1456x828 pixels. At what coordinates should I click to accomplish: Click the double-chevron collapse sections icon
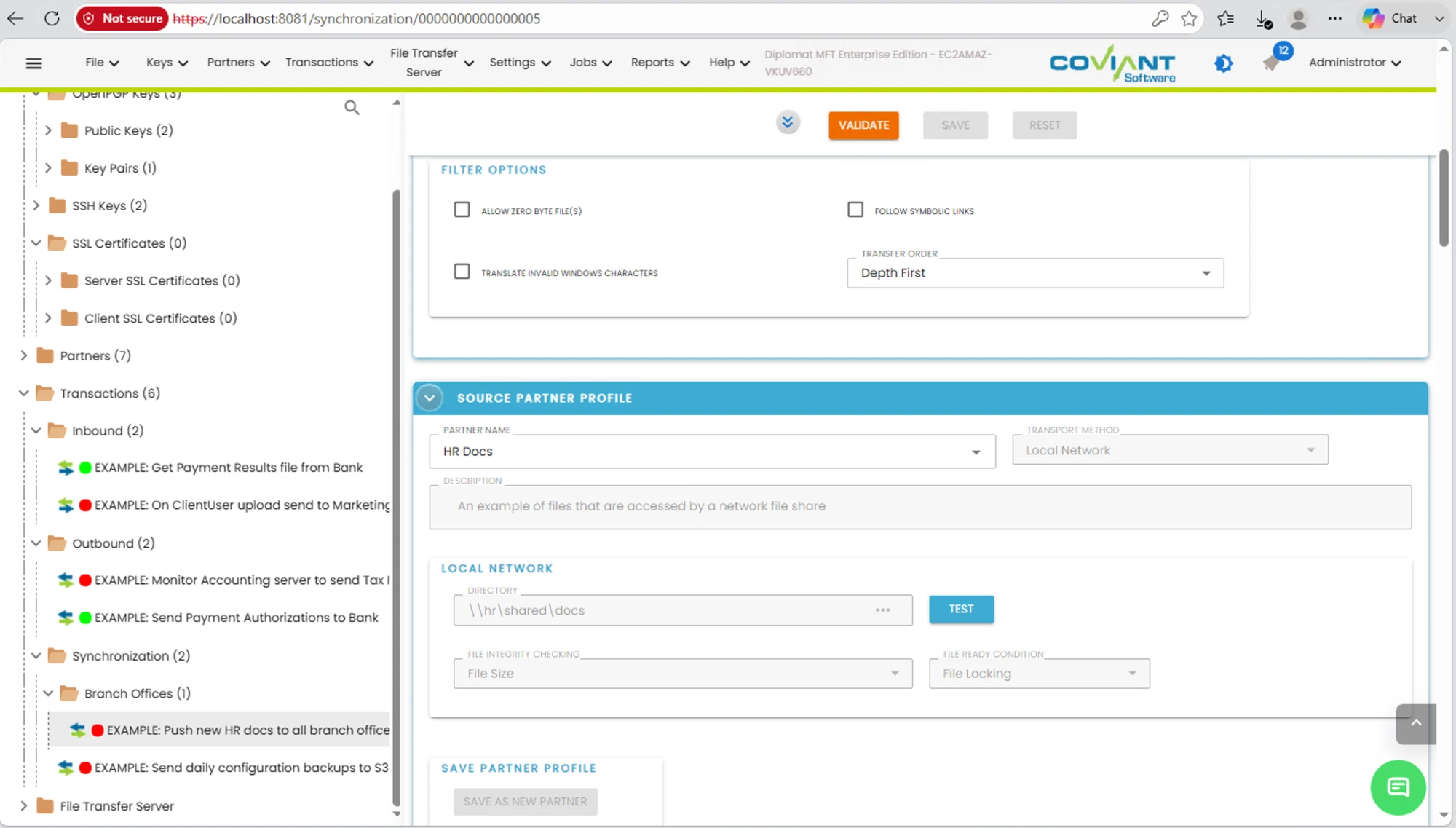pyautogui.click(x=788, y=122)
